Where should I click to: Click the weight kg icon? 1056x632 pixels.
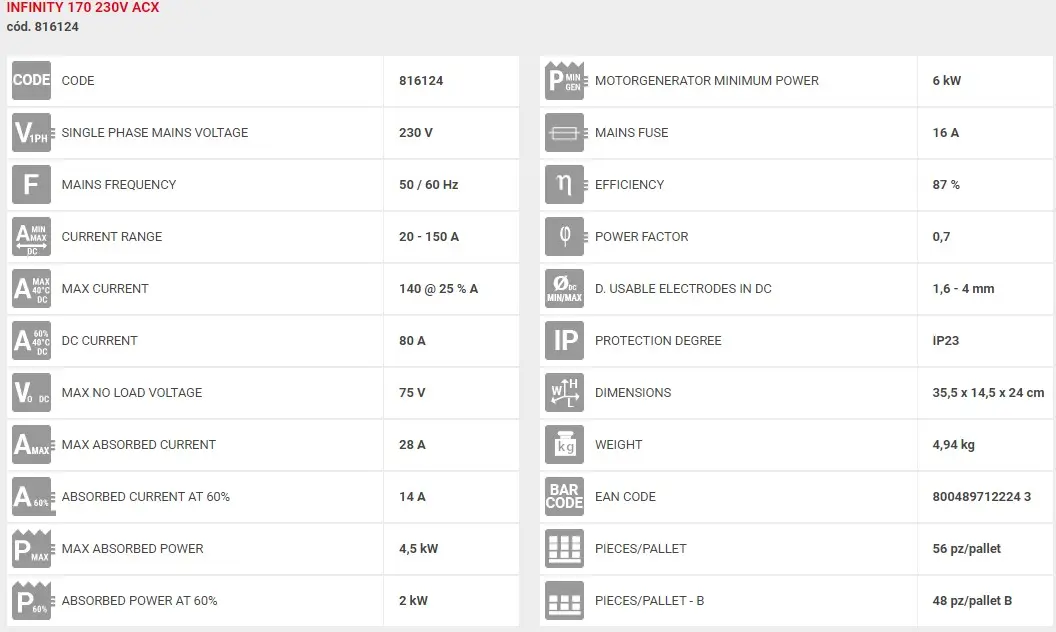click(564, 444)
